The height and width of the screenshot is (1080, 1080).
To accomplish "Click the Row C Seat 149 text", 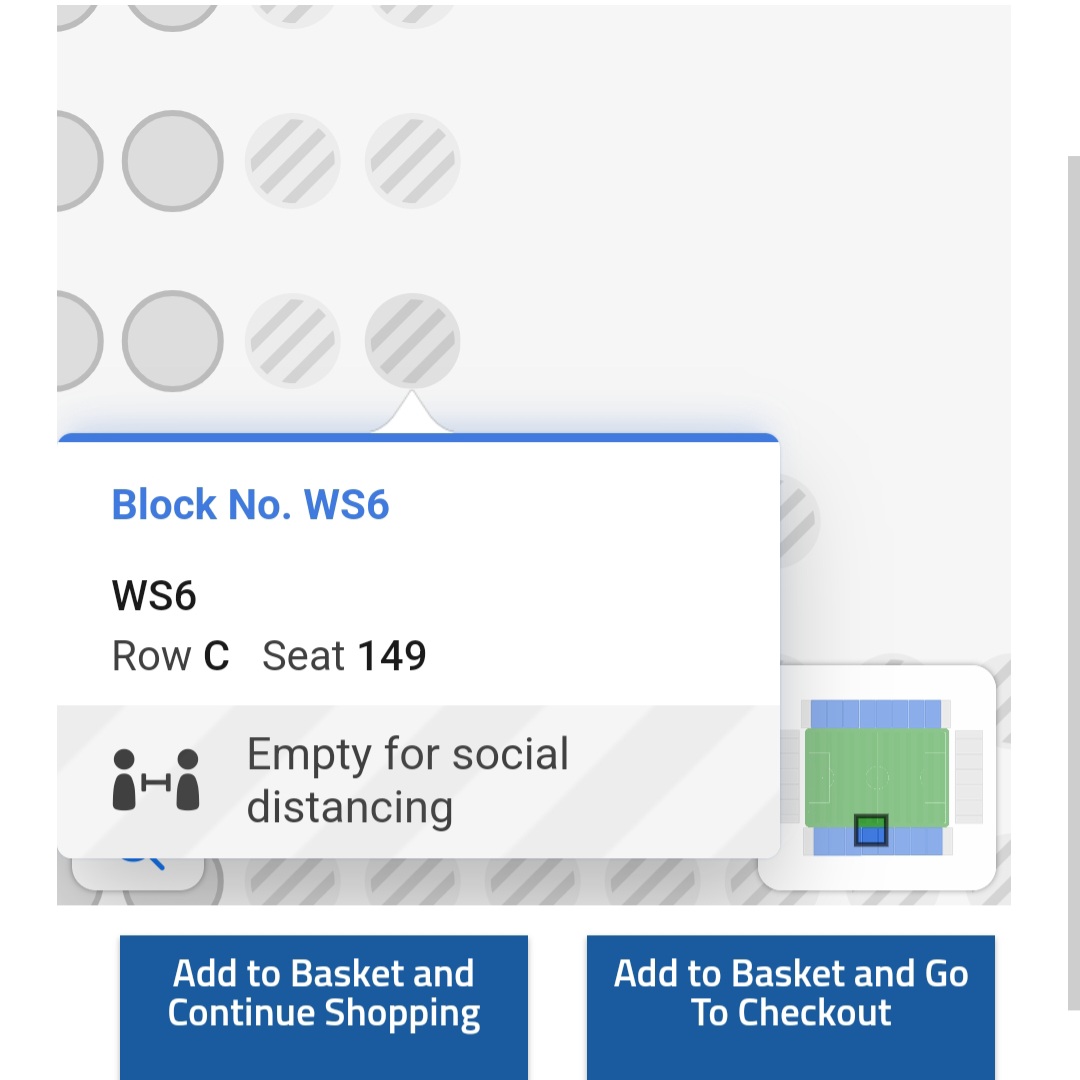I will (269, 655).
